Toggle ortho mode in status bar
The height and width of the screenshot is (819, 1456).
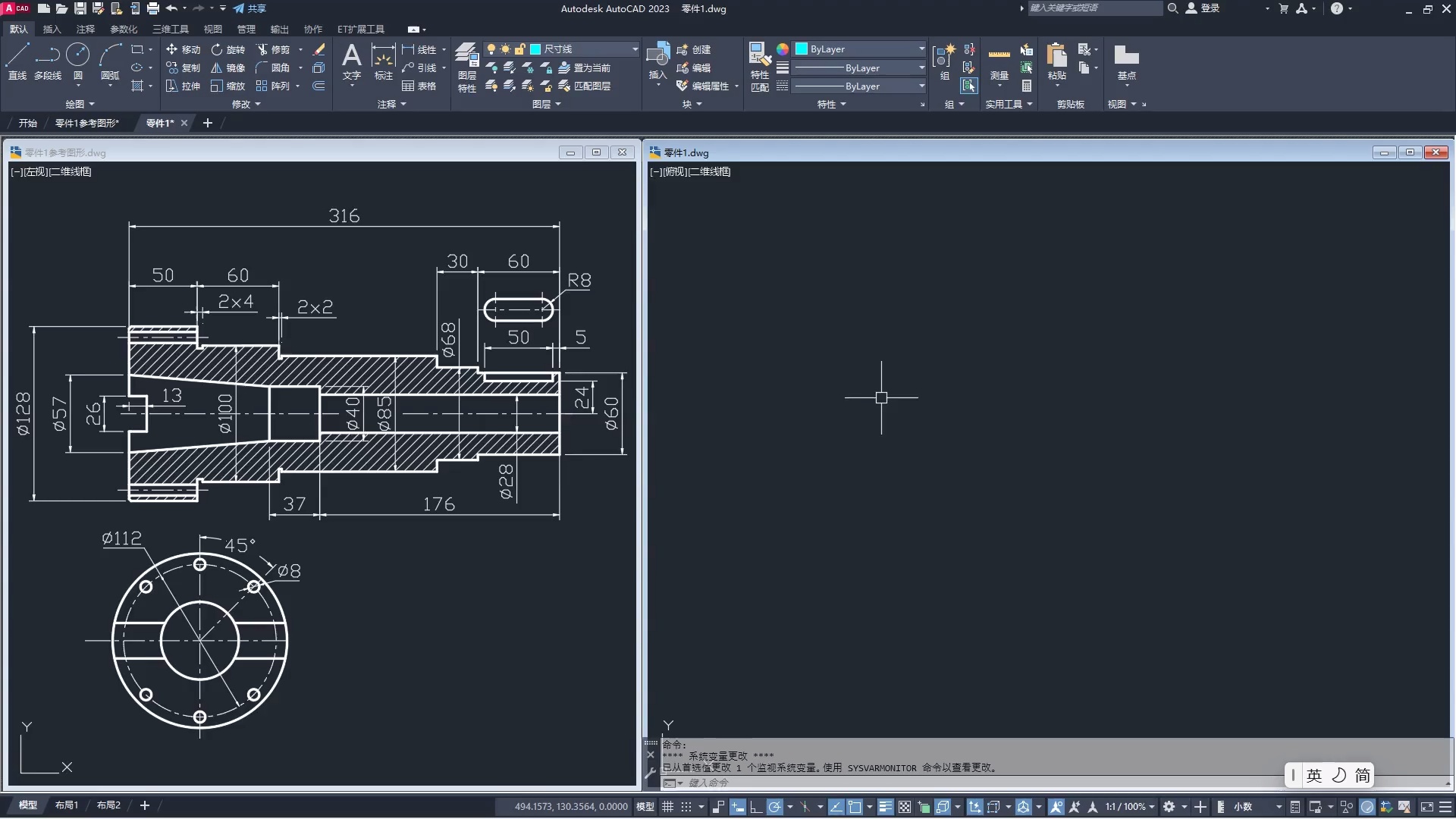[756, 807]
